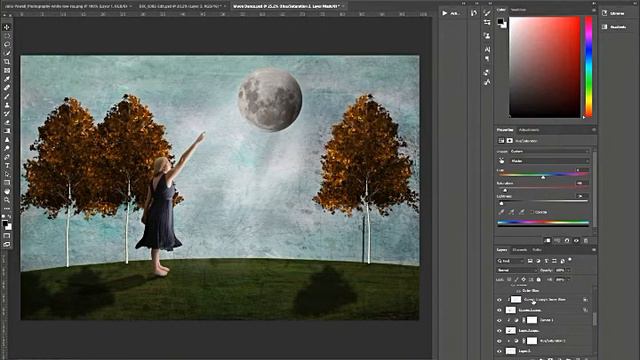This screenshot has width=640, height=360.
Task: Select the Lasso tool
Action: (7, 44)
